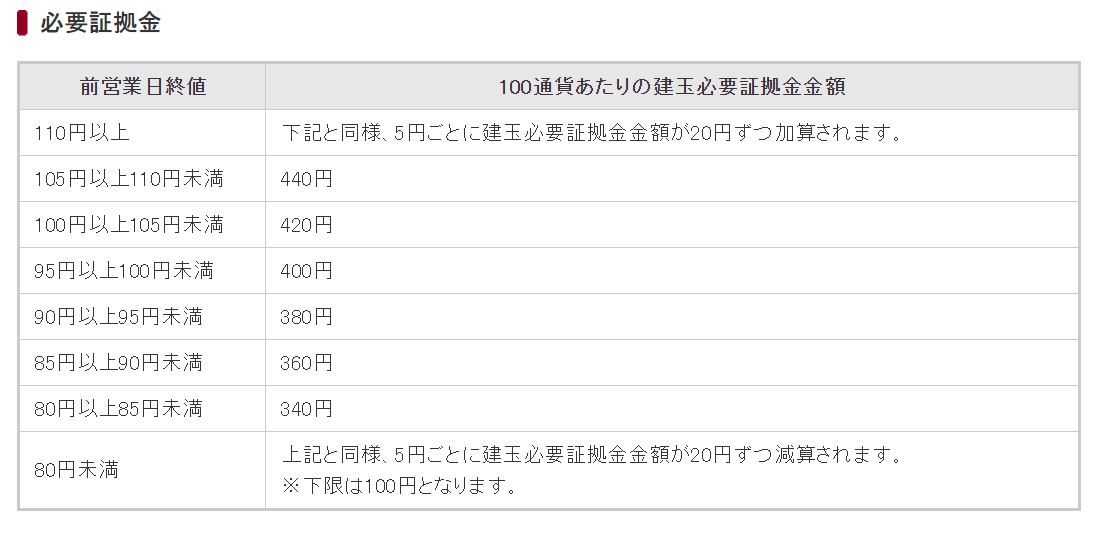Select the 前営業日終値 column header

click(143, 87)
